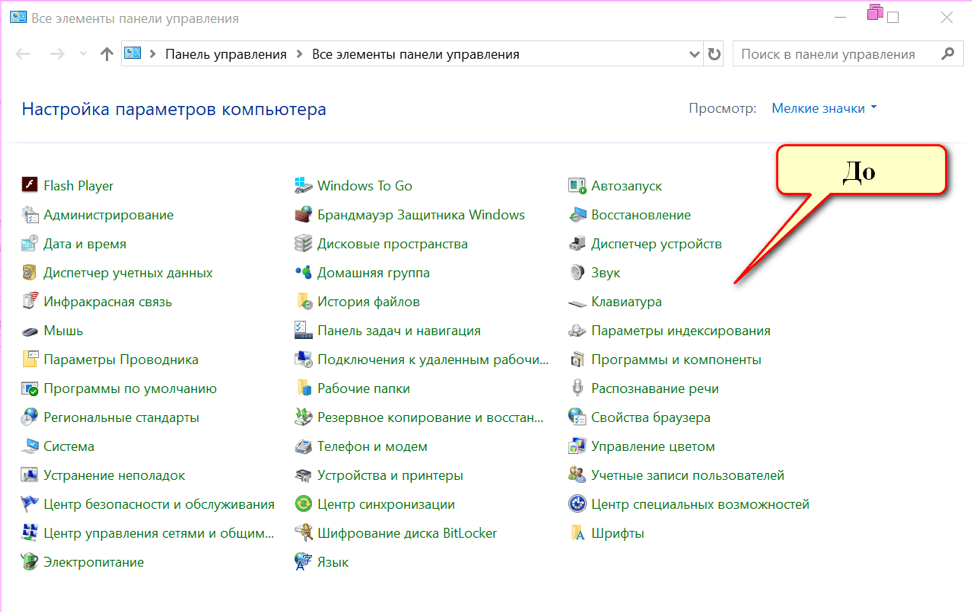Screen dimensions: 972x612
Task: Click the Windows To Go icon
Action: tap(303, 185)
